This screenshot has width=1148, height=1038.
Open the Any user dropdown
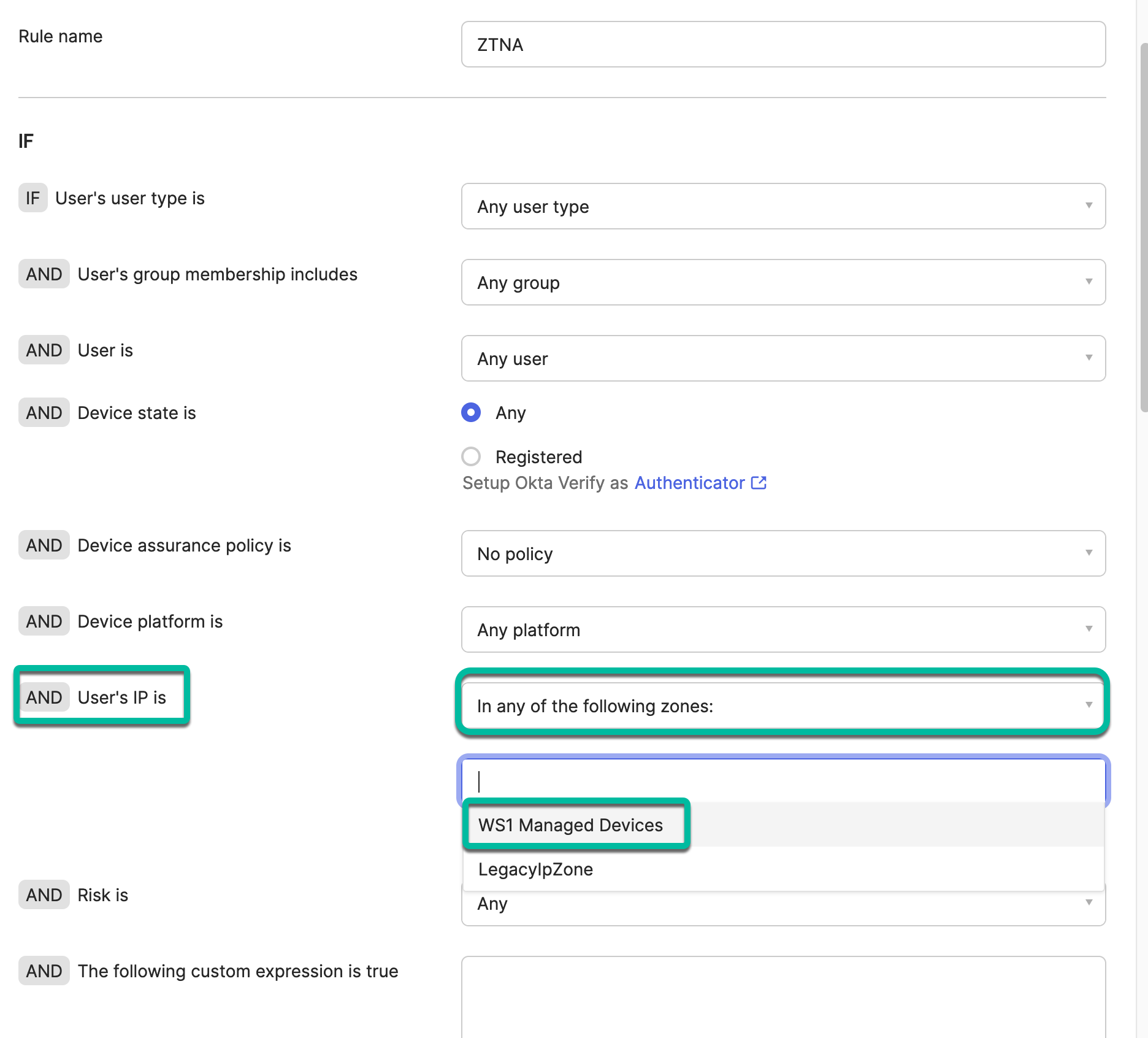(x=783, y=359)
